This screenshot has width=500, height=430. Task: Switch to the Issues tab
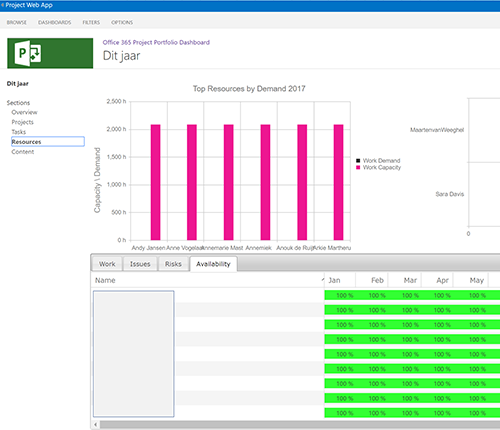[140, 264]
